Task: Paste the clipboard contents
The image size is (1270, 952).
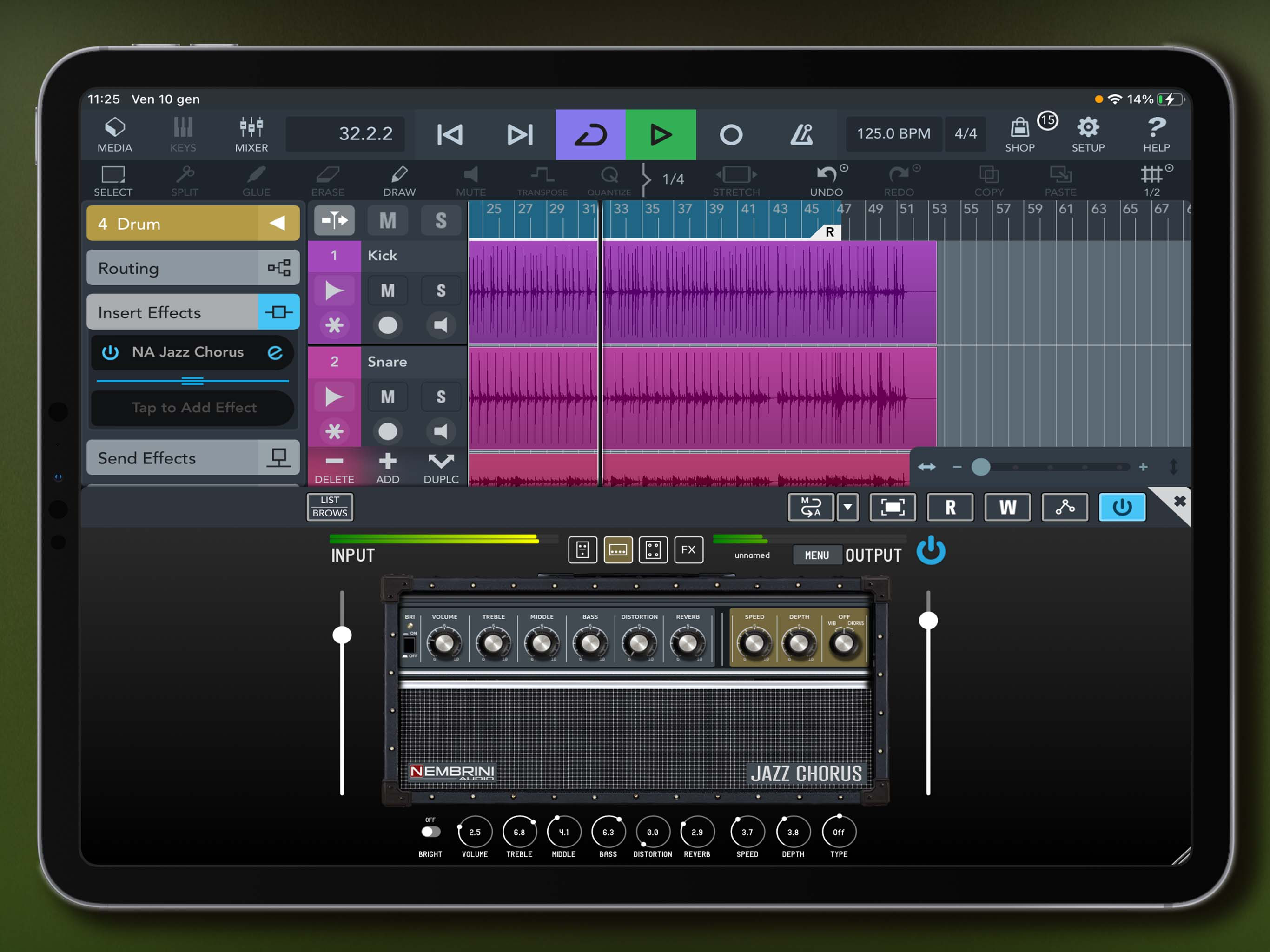Action: [1060, 181]
